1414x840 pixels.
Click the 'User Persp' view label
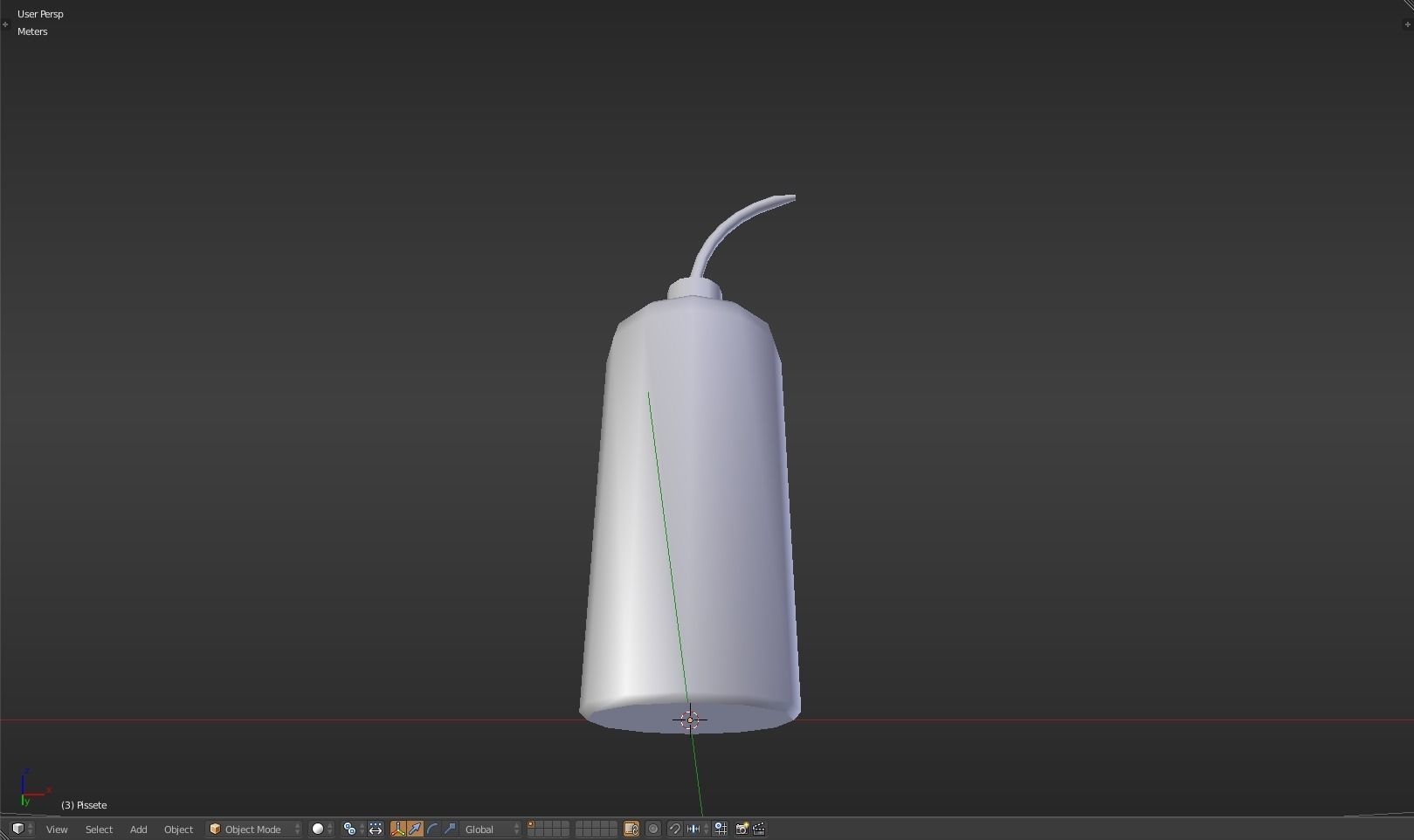40,14
